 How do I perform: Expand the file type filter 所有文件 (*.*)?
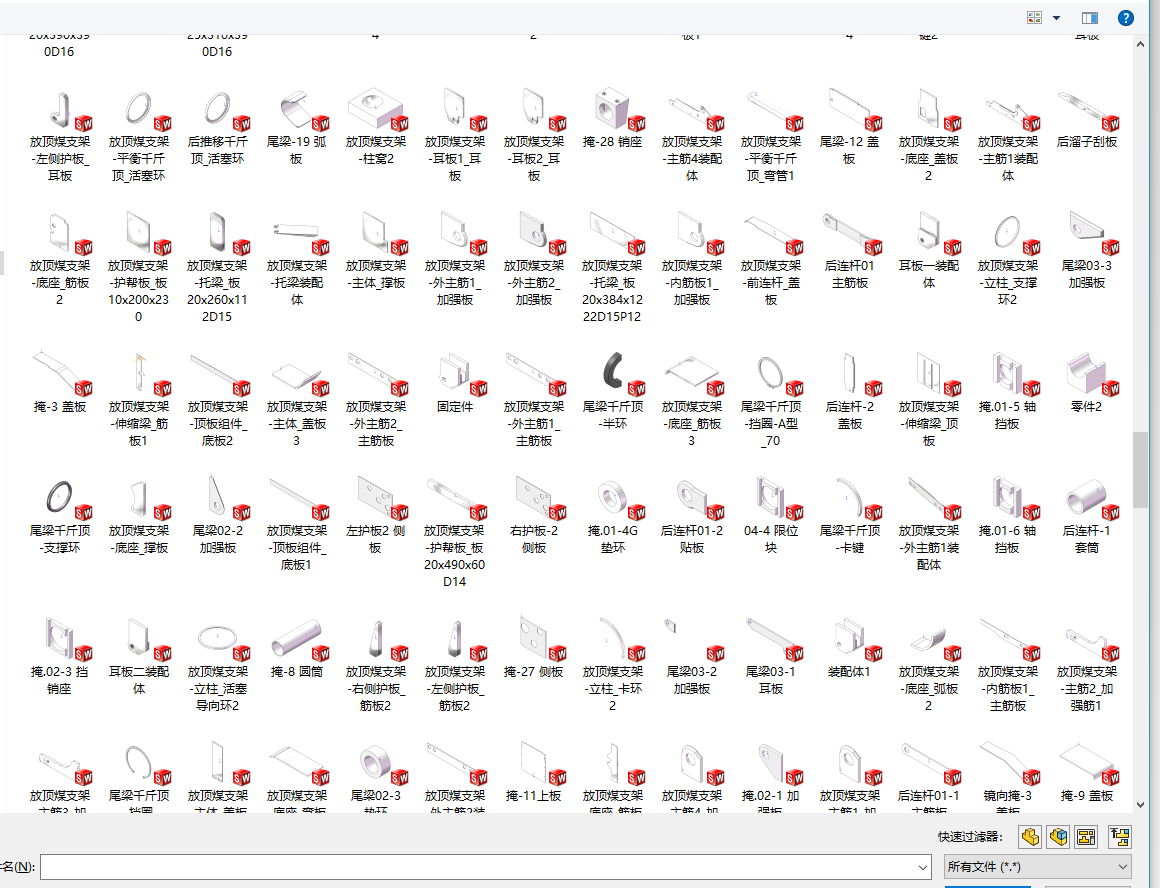[x=1038, y=867]
